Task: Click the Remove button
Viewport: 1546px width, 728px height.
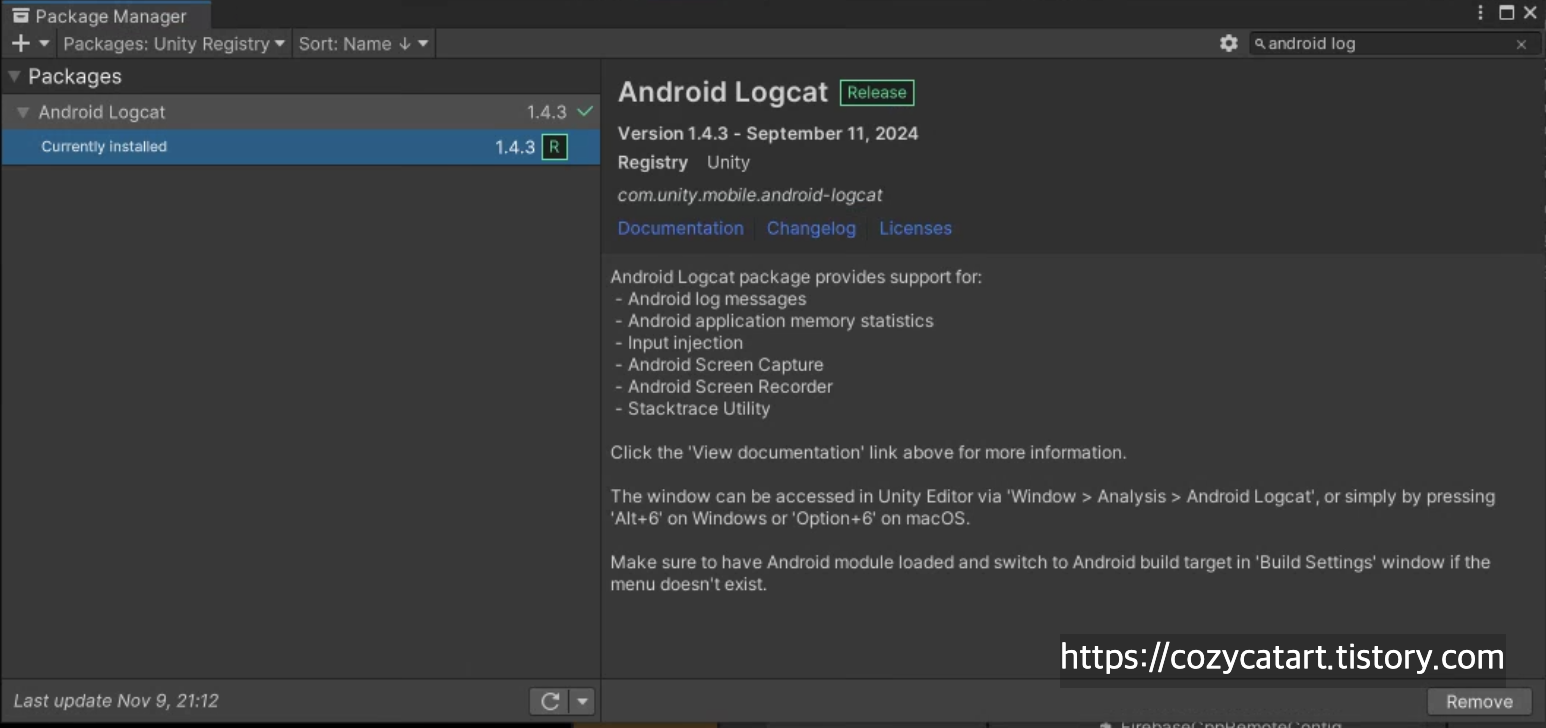Action: point(1479,702)
